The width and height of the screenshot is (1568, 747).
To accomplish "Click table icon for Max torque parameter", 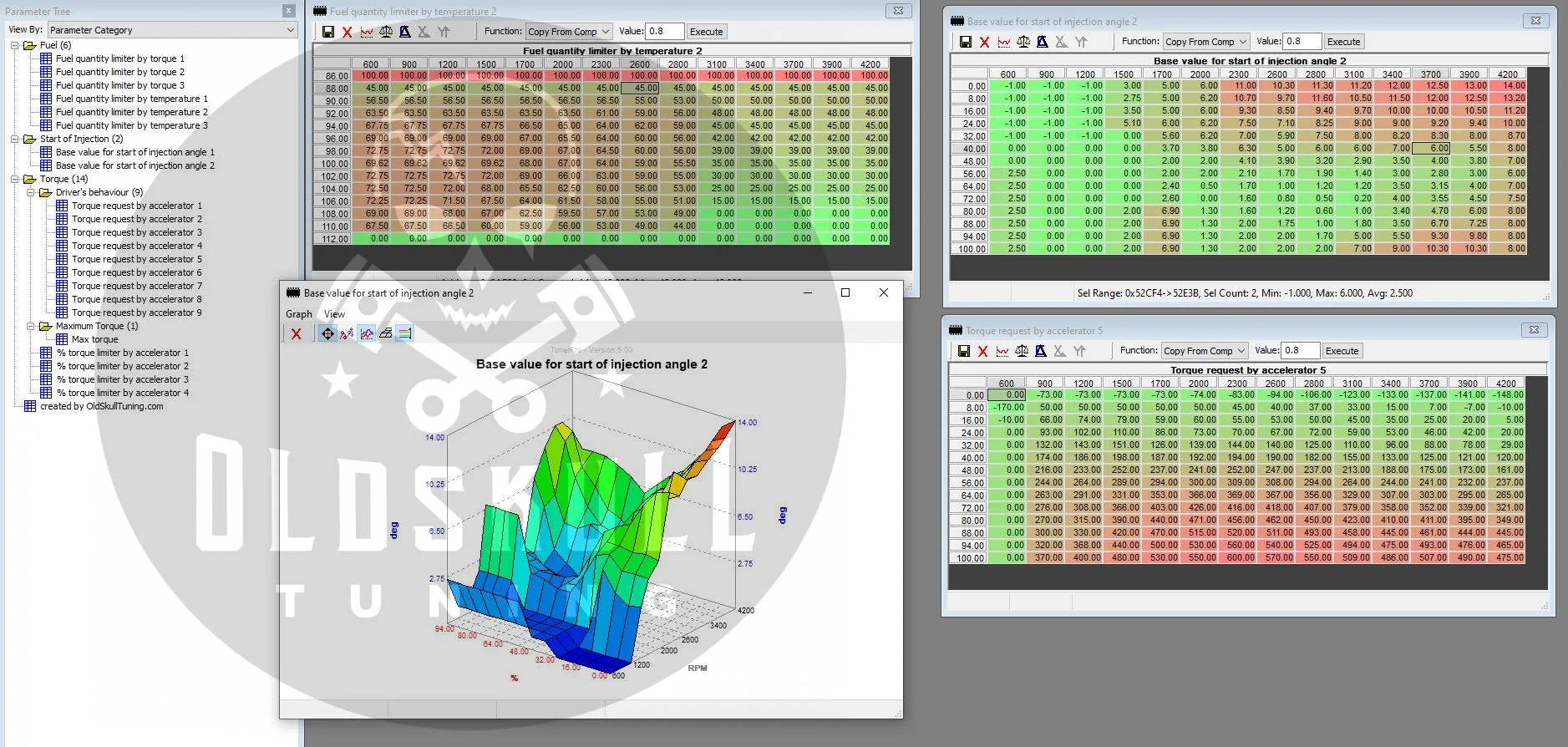I will [x=62, y=339].
